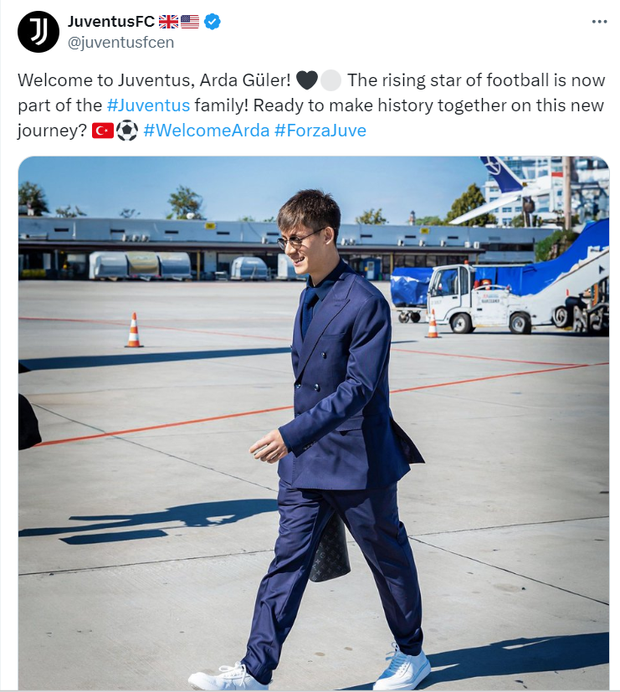Open the #Juventus hashtag
The height and width of the screenshot is (692, 620).
(148, 105)
